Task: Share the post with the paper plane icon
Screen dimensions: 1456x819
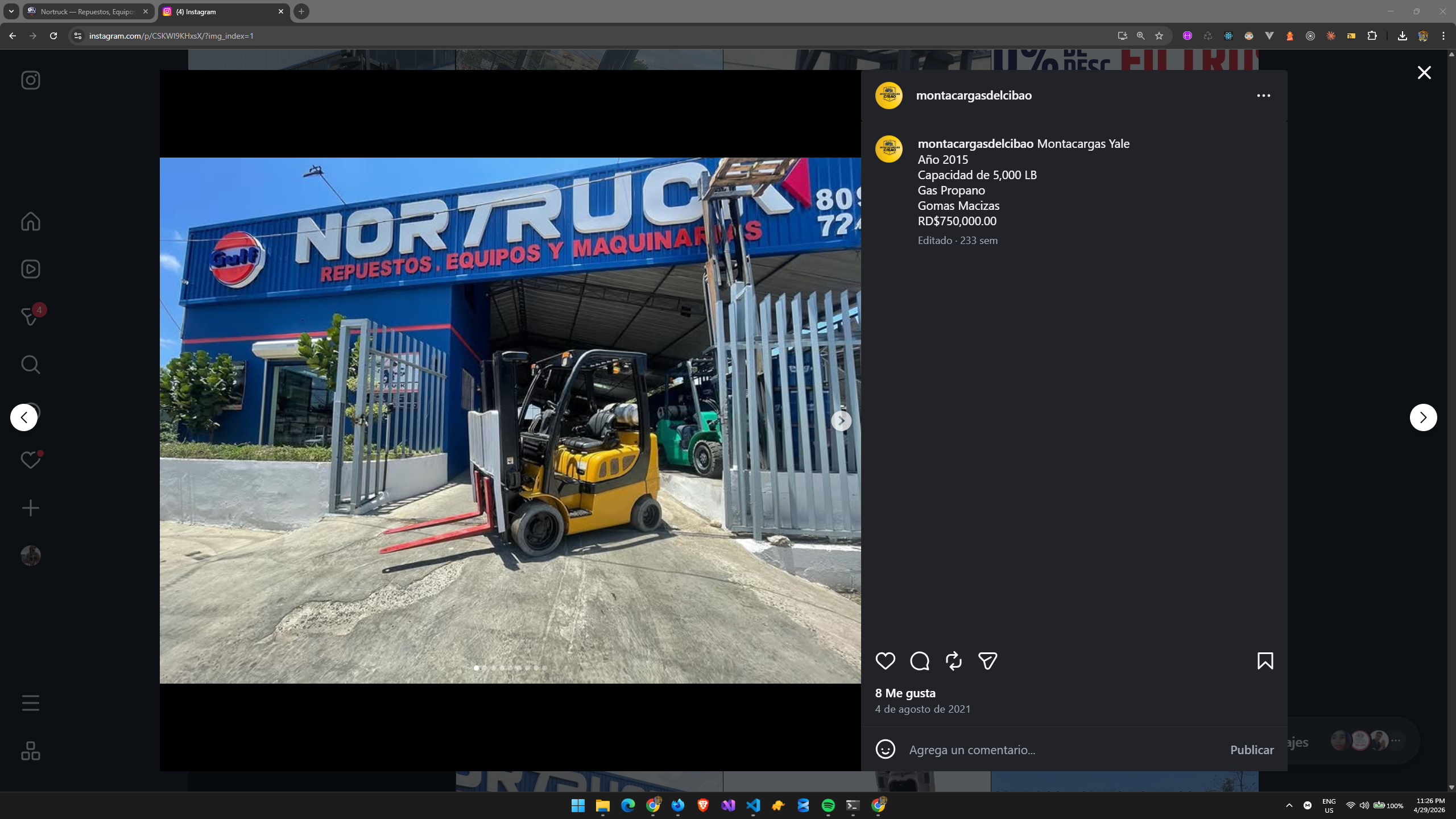Action: coord(987,661)
